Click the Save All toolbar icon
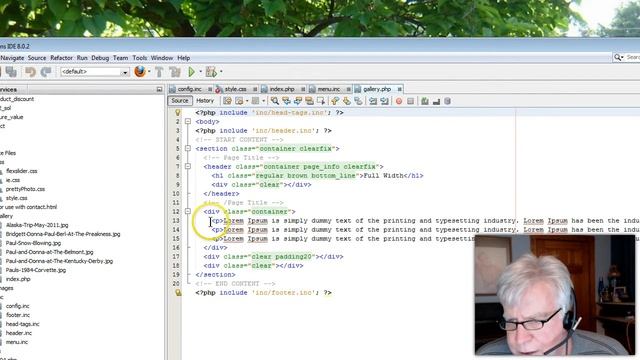Screen dimensions: 640x360 pyautogui.click(x=11, y=72)
